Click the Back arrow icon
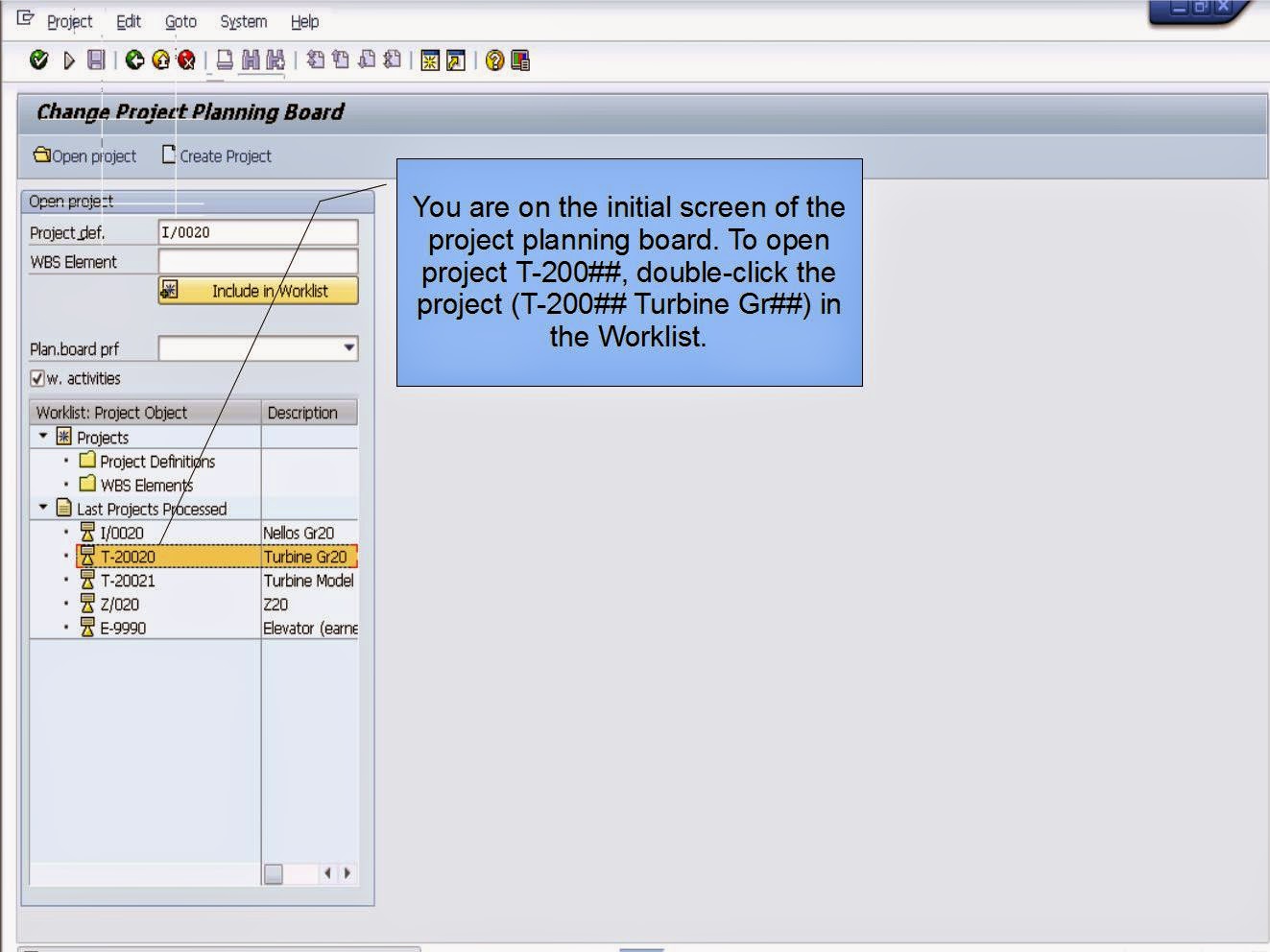This screenshot has width=1270, height=952. [132, 60]
